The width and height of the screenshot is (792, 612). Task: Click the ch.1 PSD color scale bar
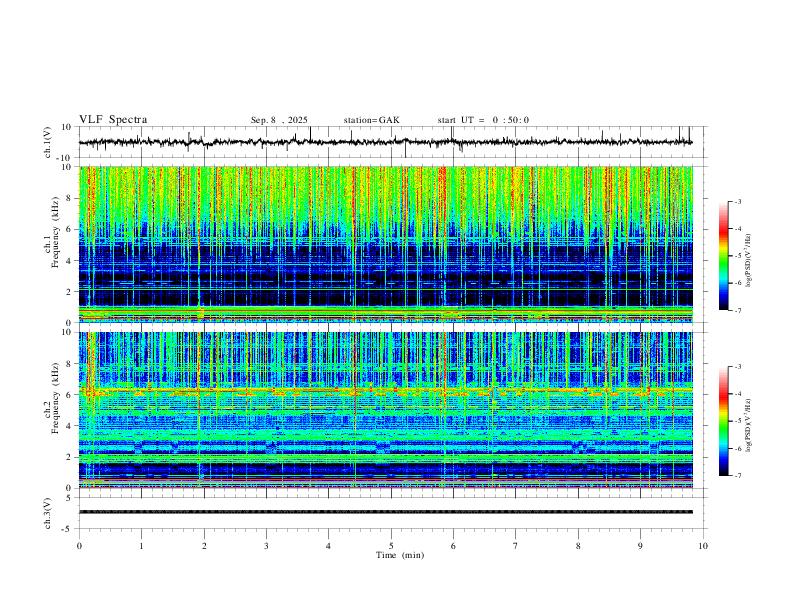pyautogui.click(x=723, y=256)
